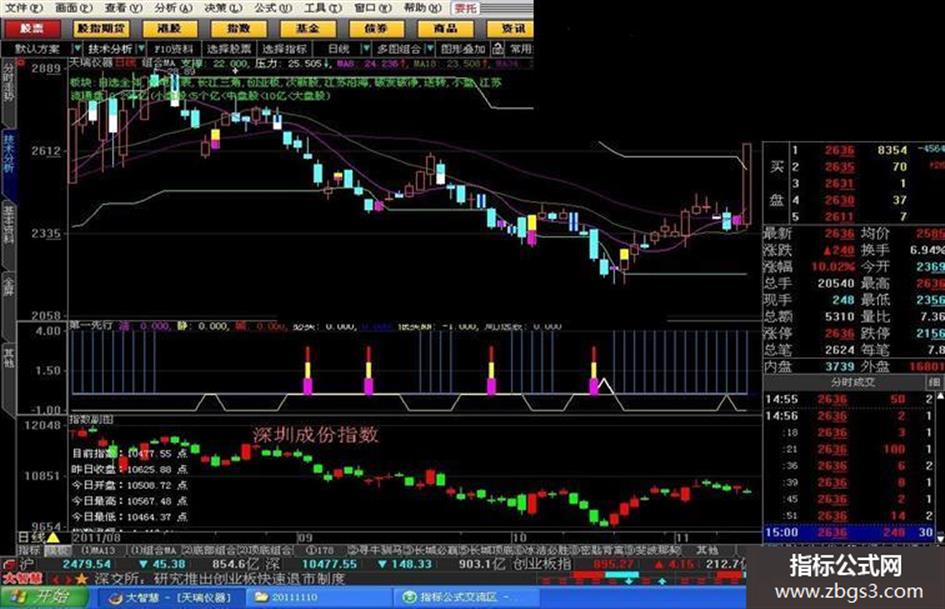
Task: Click the 涨幅 10.02% value
Action: tap(833, 267)
